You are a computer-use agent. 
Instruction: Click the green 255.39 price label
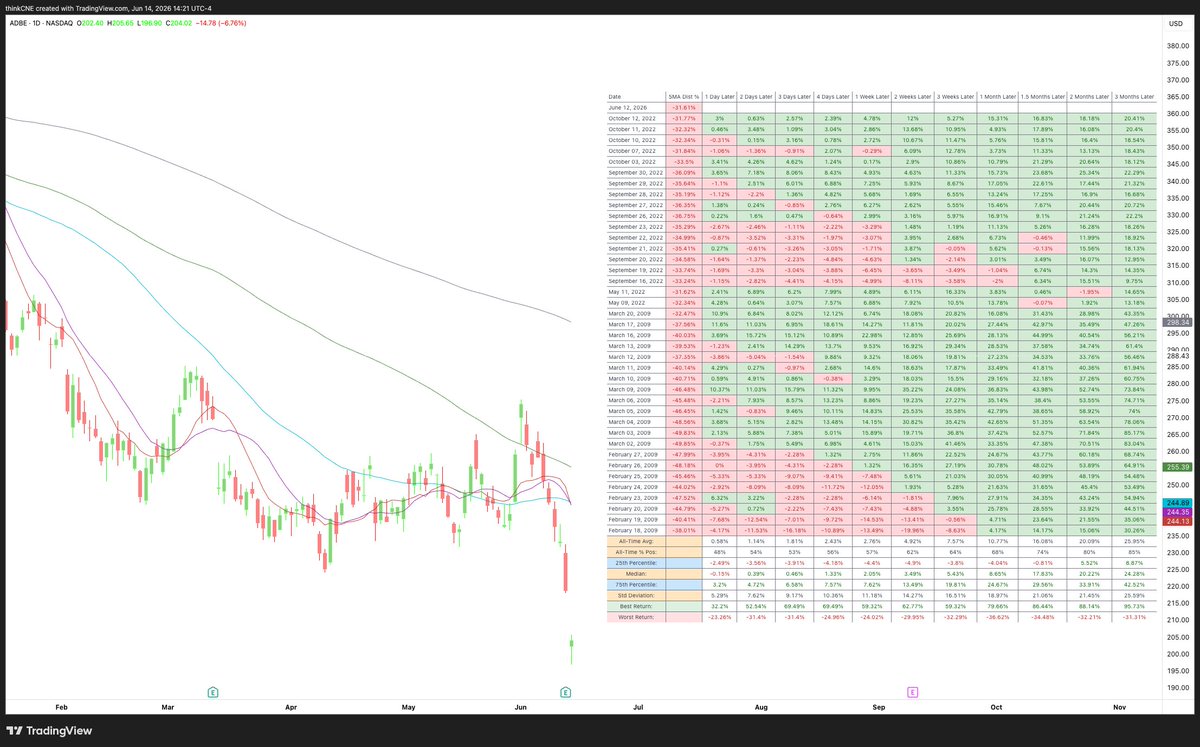[1176, 467]
